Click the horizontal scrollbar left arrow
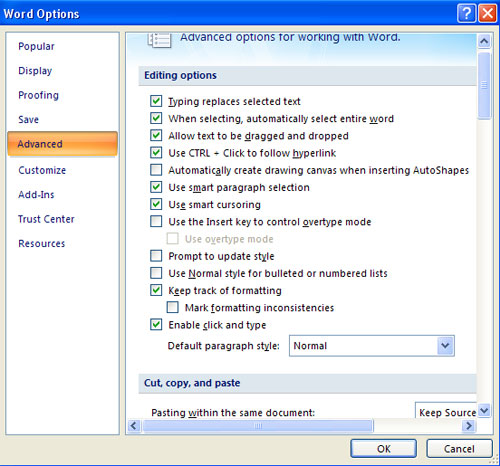The height and width of the screenshot is (466, 500). [x=134, y=425]
